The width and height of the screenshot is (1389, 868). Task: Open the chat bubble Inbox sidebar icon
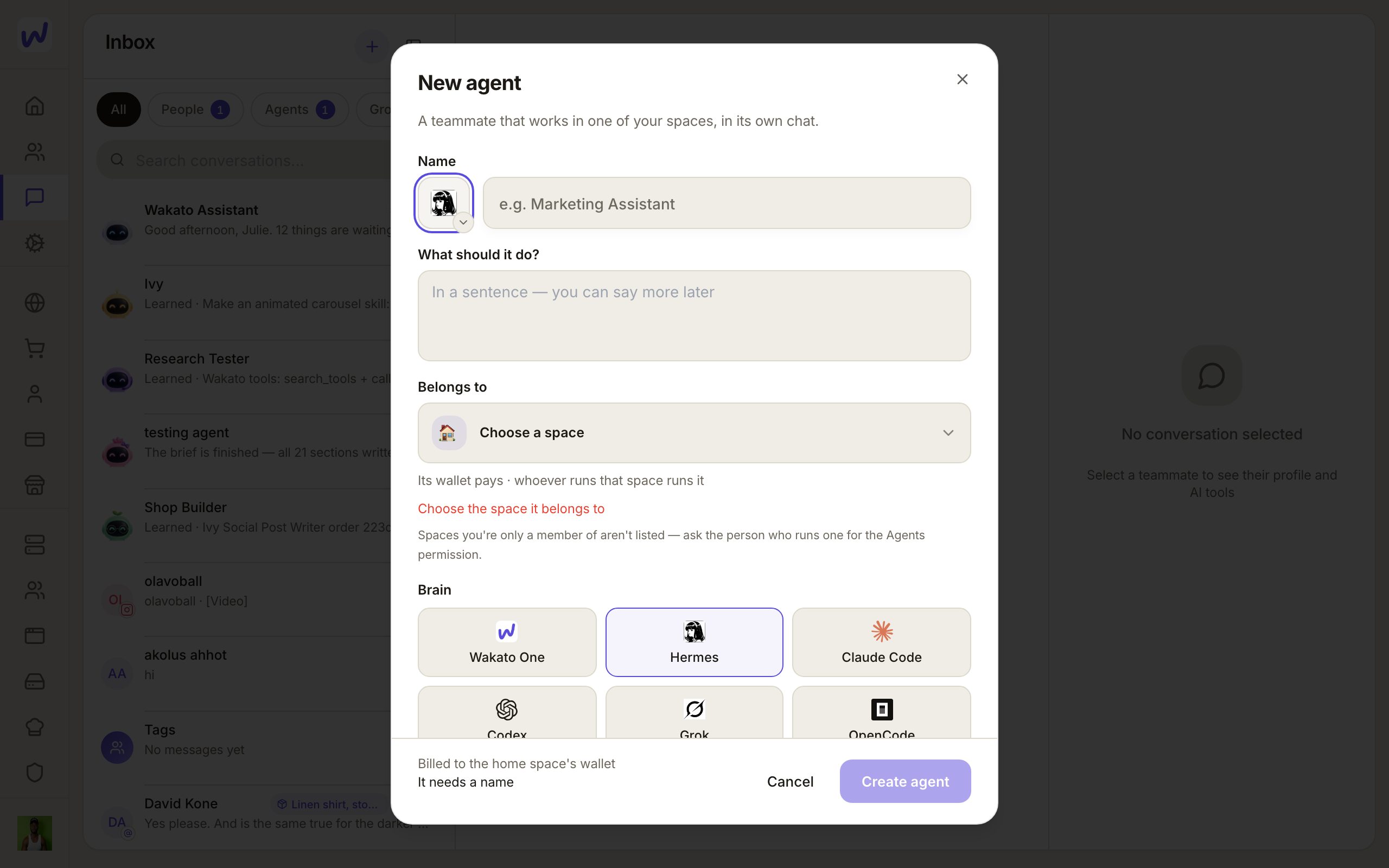tap(34, 197)
